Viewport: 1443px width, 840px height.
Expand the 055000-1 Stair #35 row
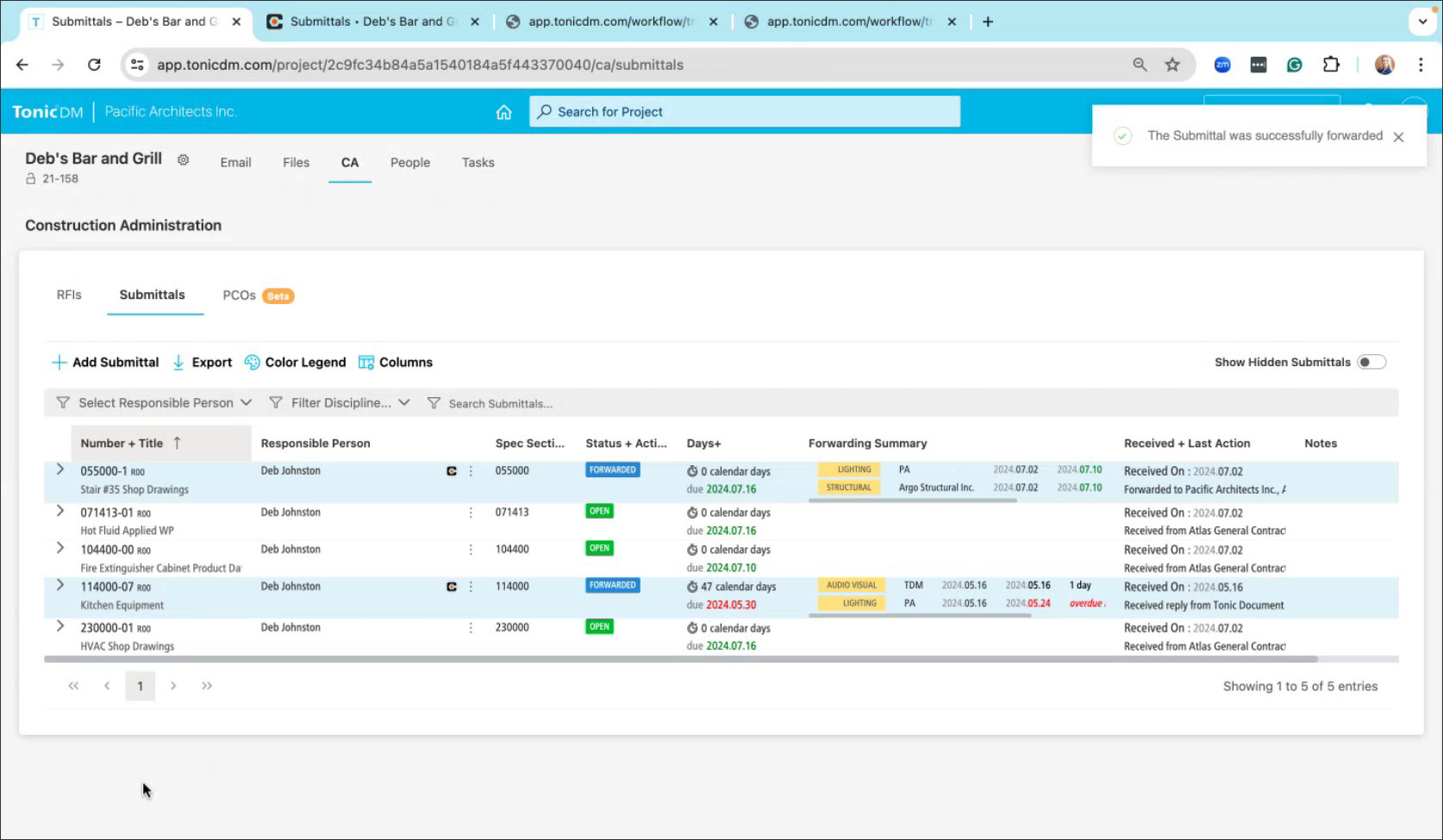coord(59,470)
